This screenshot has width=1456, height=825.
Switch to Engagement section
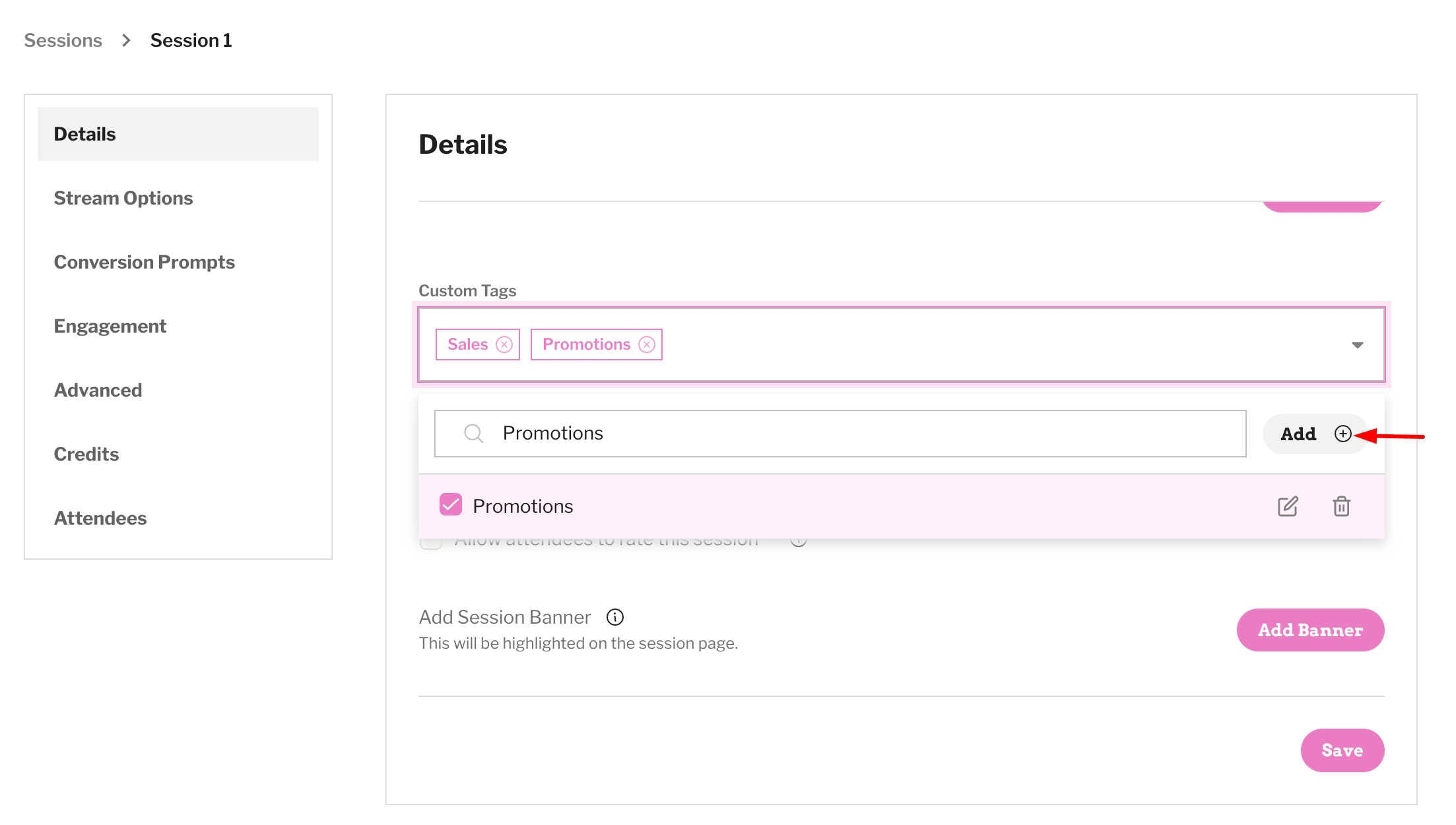click(110, 326)
